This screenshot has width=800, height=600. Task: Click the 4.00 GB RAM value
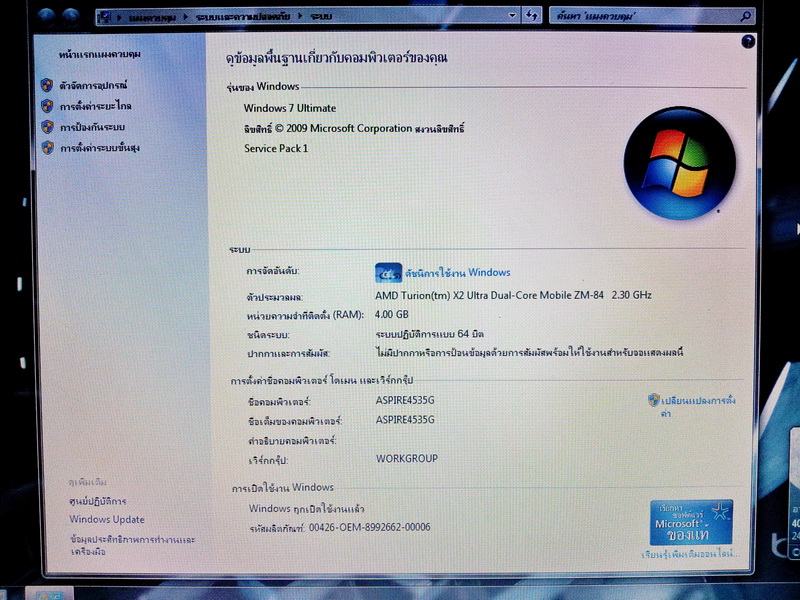click(x=392, y=314)
